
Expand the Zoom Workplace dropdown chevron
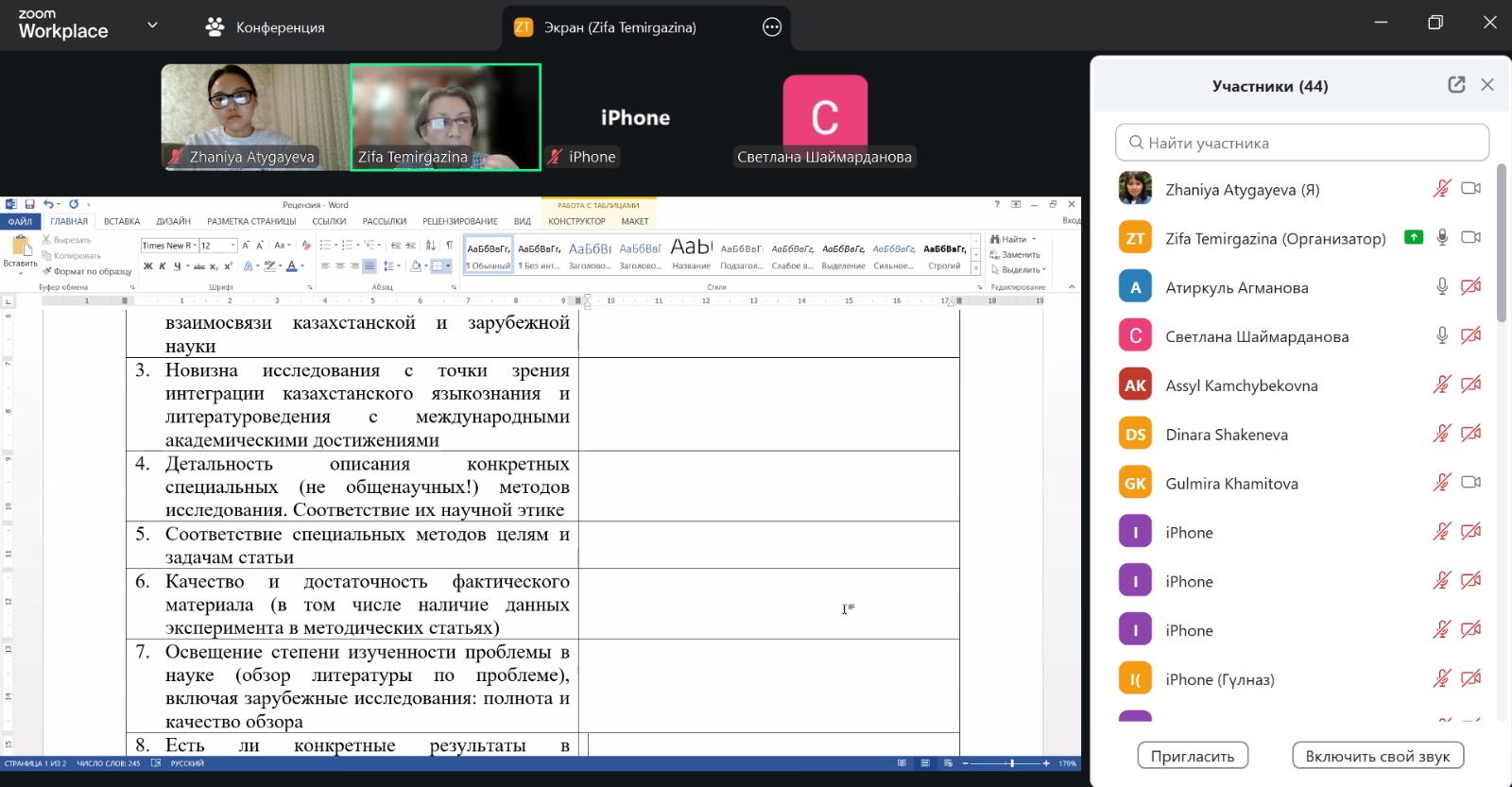click(x=152, y=26)
